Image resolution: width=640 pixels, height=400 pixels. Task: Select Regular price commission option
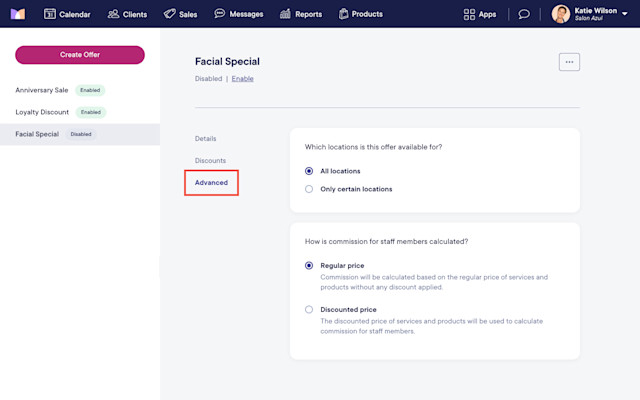[x=309, y=266]
